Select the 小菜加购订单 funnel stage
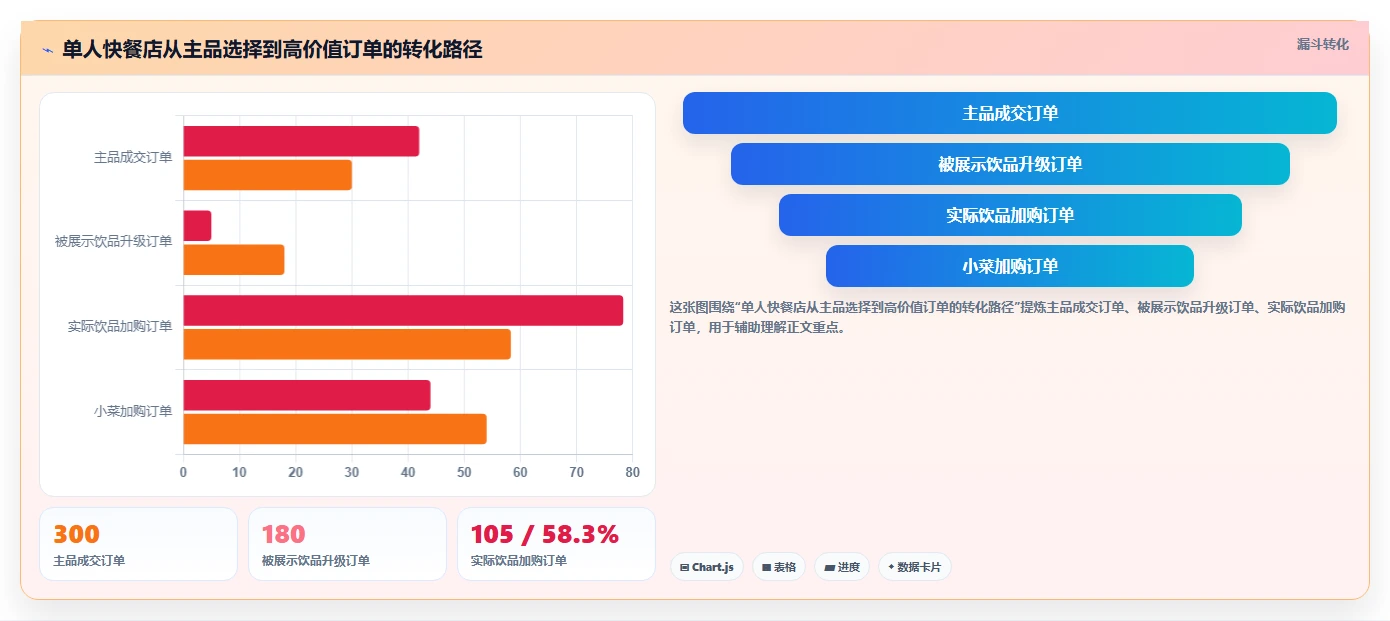 click(x=1010, y=266)
